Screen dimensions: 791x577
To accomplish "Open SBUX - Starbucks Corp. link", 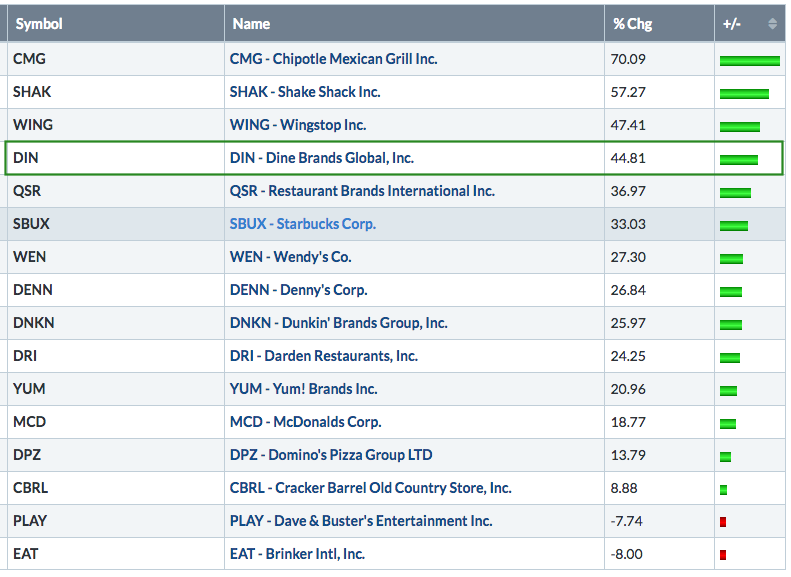I will pyautogui.click(x=303, y=224).
